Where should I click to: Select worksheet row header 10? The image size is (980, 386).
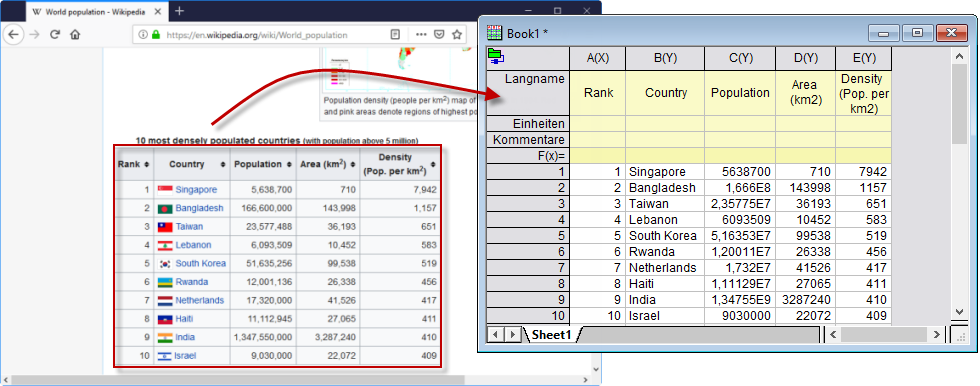[528, 316]
